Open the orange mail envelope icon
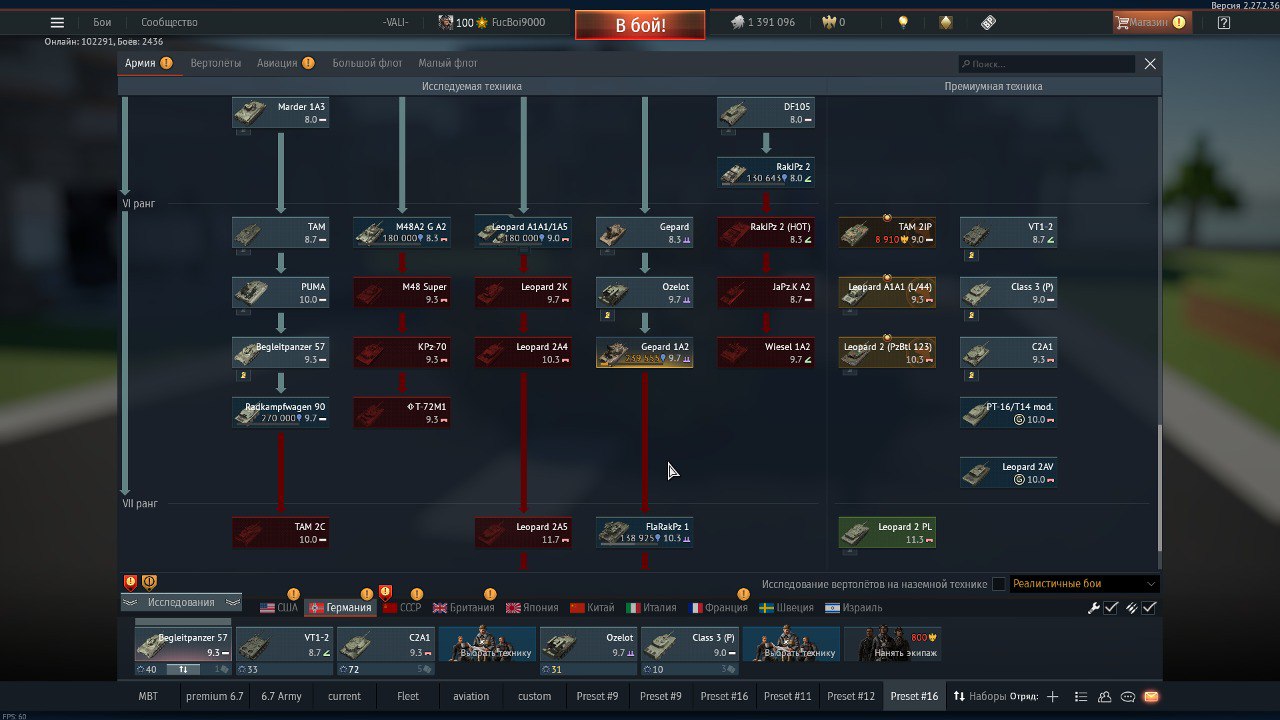The image size is (1280, 720). point(1151,696)
